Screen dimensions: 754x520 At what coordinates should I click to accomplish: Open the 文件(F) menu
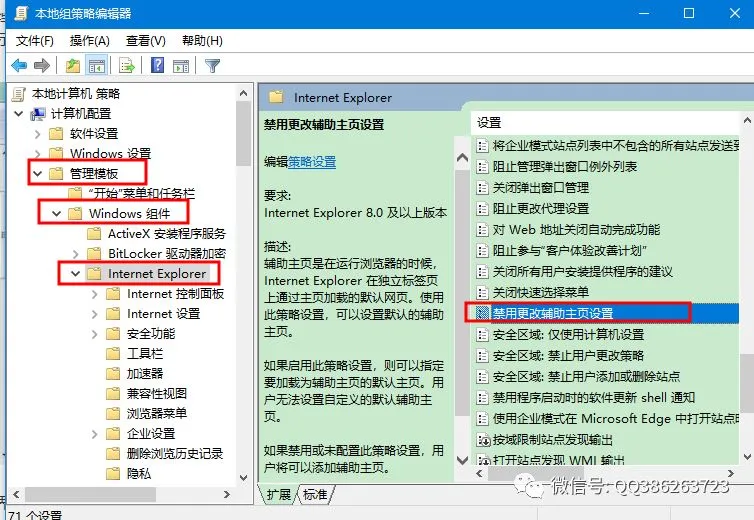pos(34,41)
